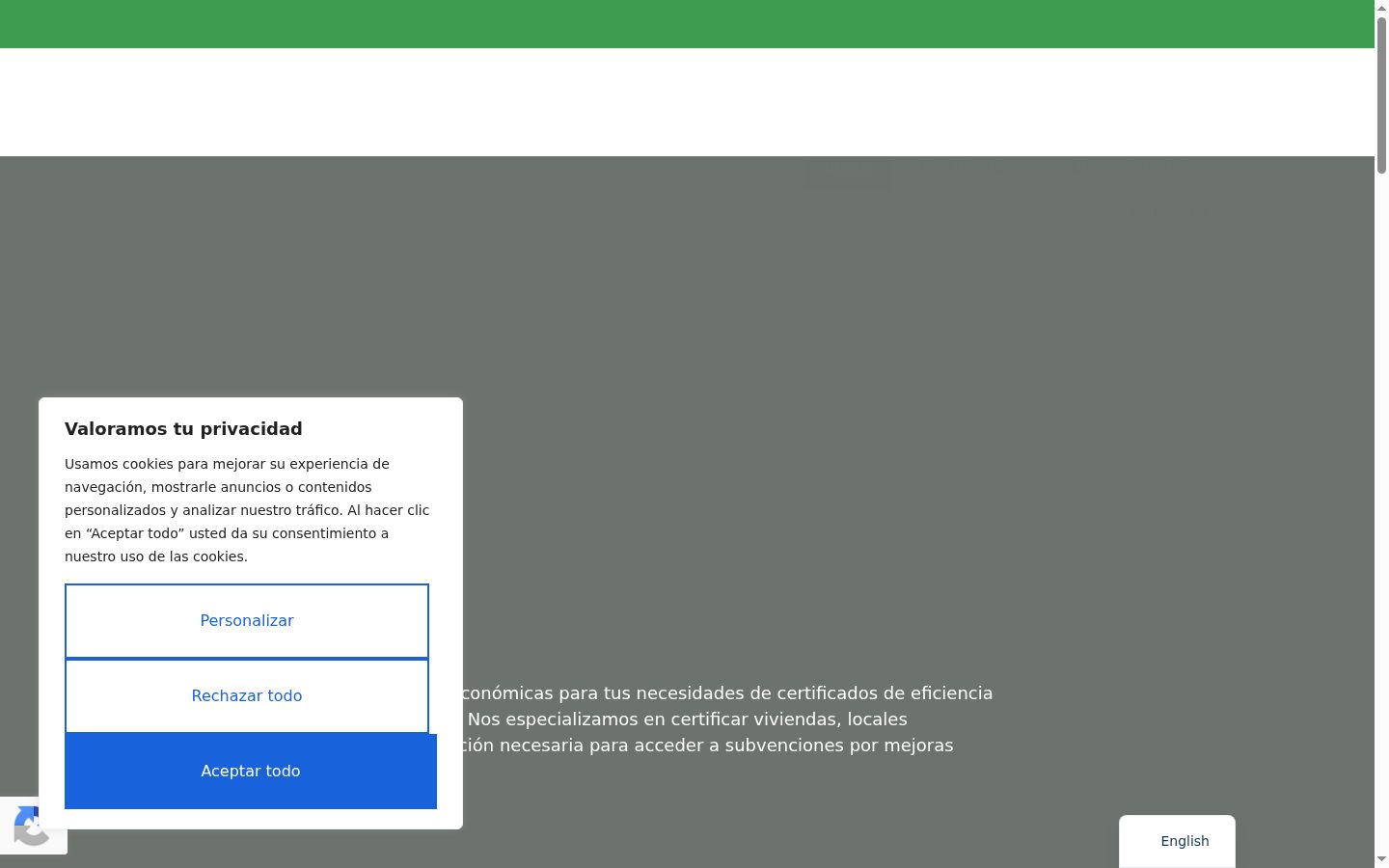This screenshot has height=868, width=1389.
Task: Click the scrollbar track below the thumb
Action: (1381, 511)
